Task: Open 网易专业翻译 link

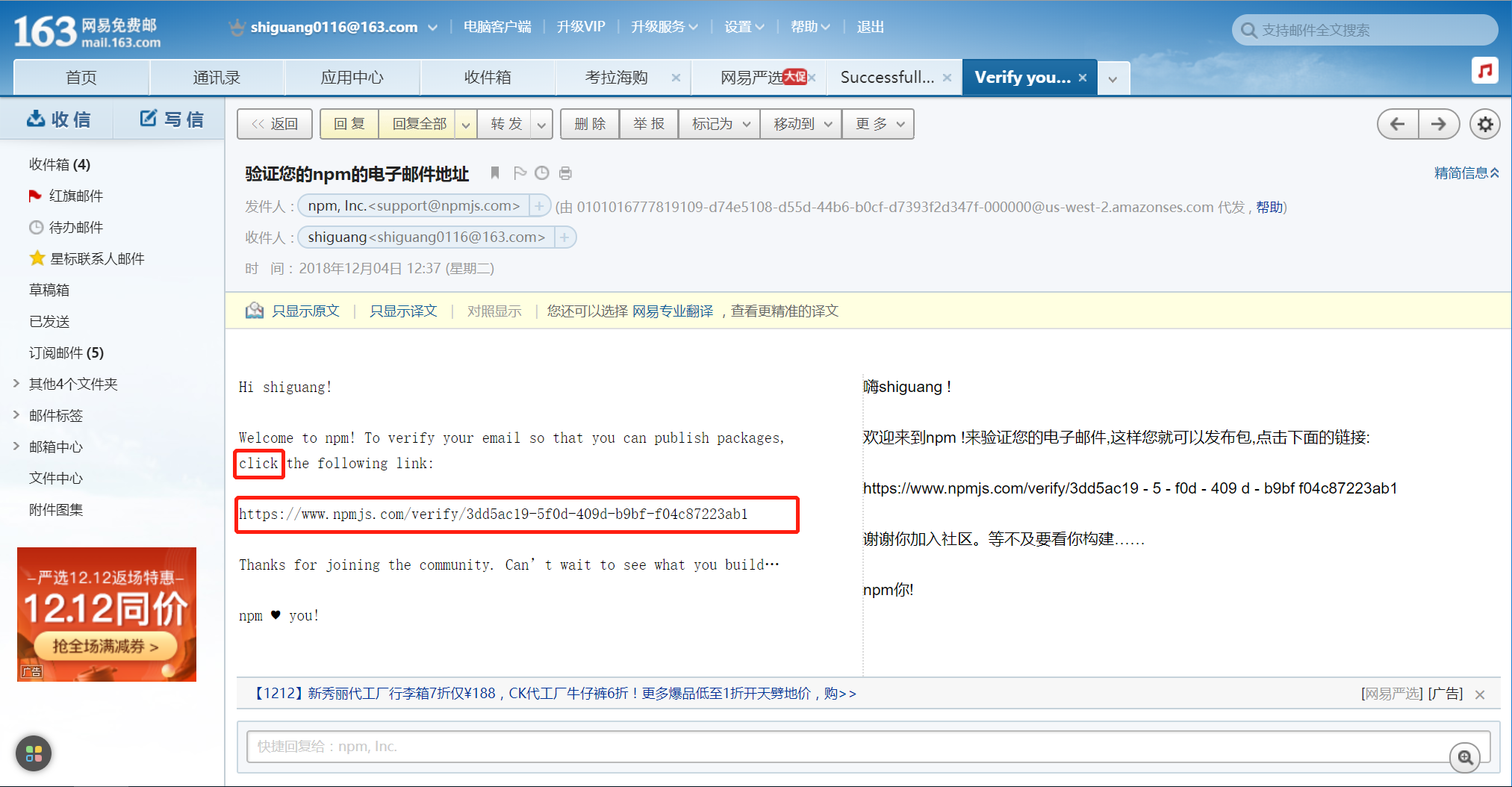Action: tap(673, 311)
